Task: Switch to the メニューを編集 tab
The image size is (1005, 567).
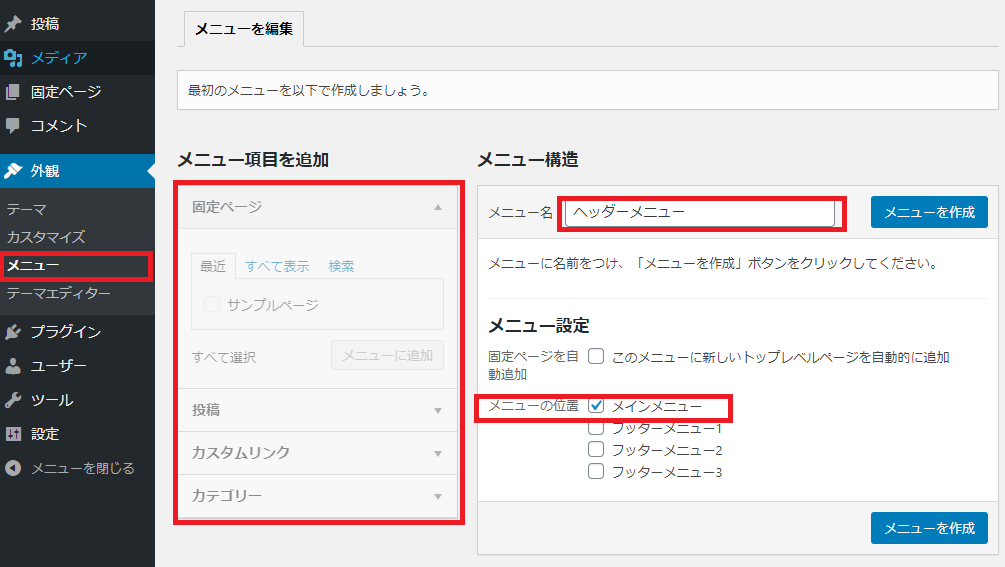Action: coord(244,29)
